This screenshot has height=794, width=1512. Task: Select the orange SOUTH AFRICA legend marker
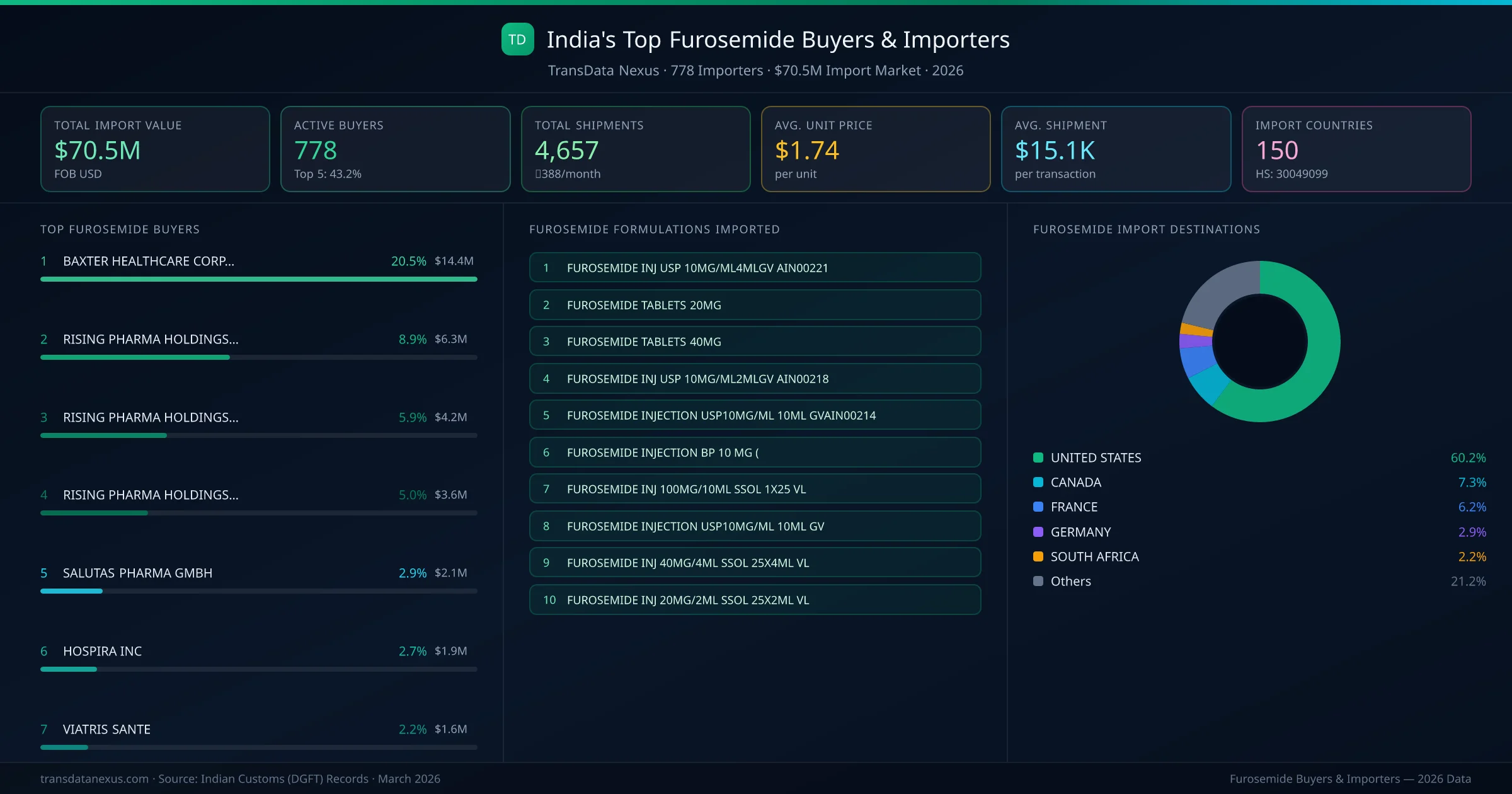[1037, 556]
